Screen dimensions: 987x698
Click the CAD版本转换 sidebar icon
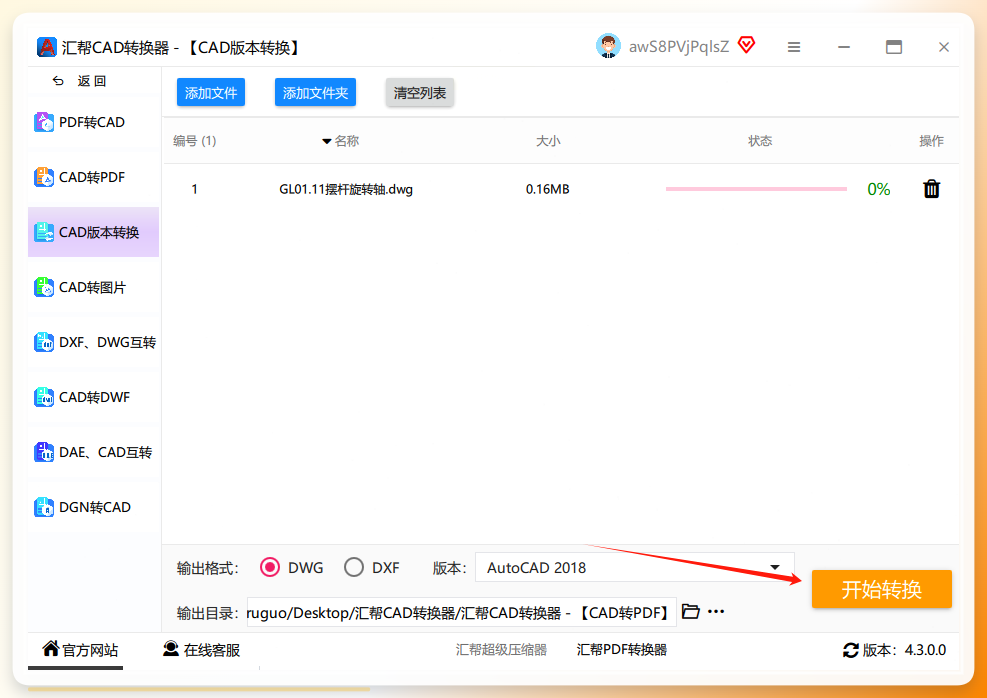point(44,232)
